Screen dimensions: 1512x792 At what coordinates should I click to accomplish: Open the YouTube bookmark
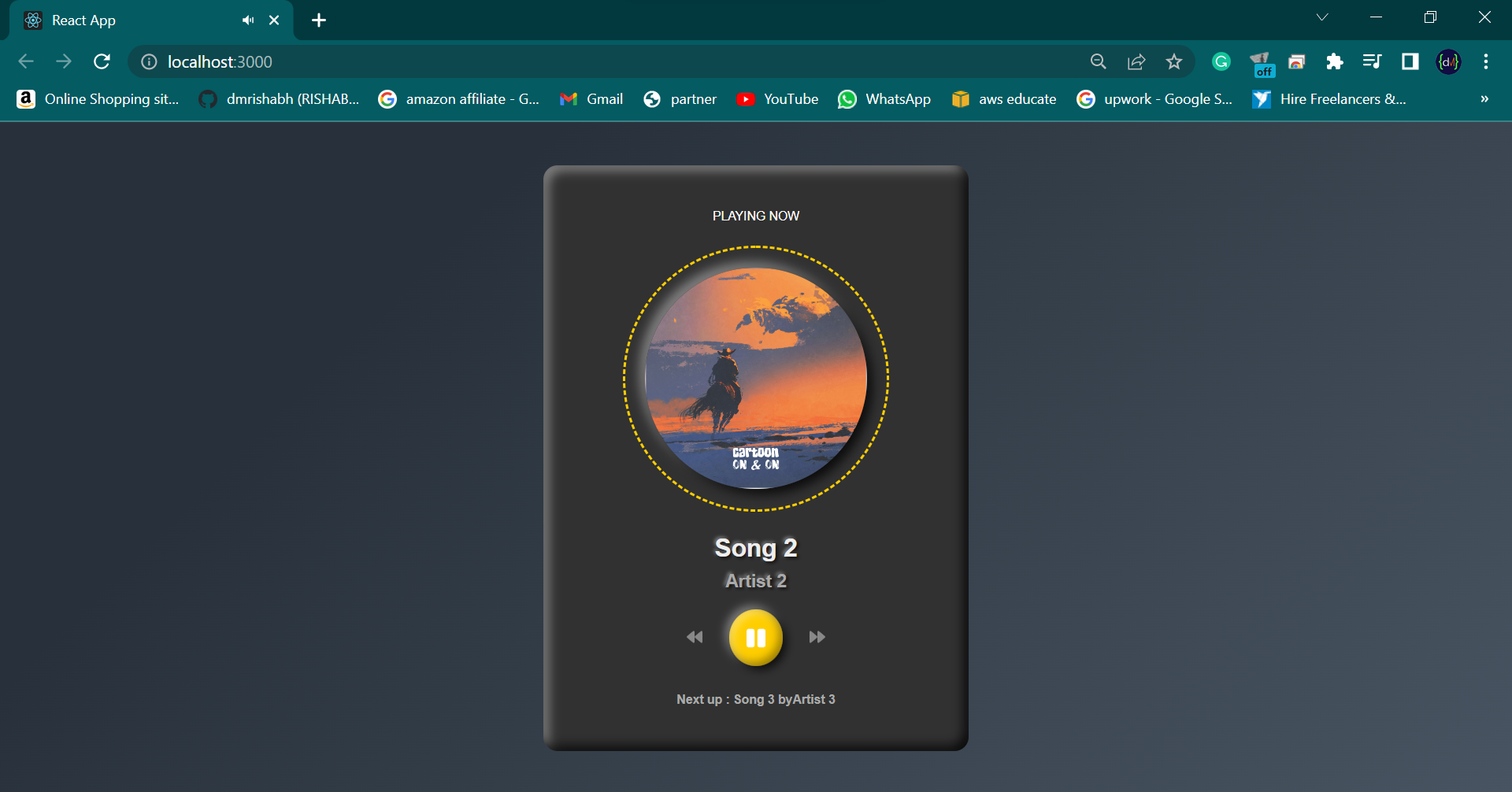(778, 99)
